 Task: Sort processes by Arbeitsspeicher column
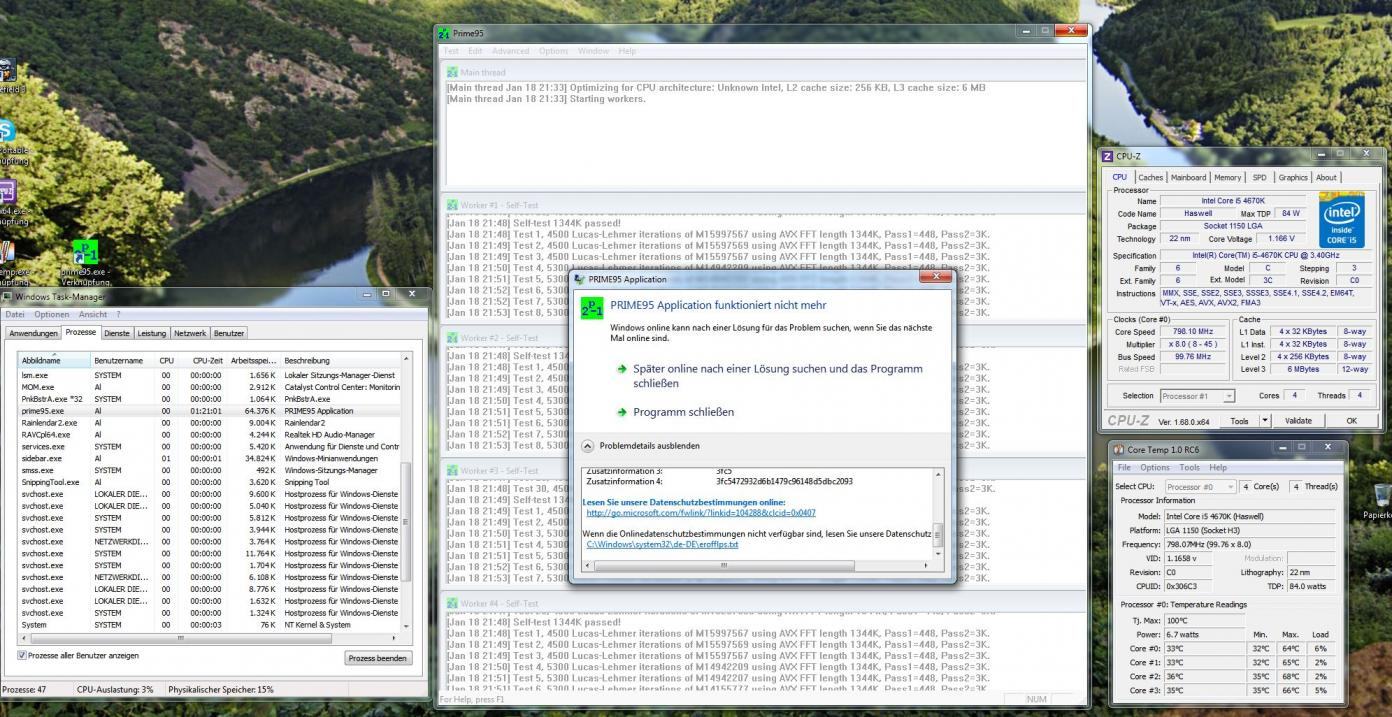pyautogui.click(x=253, y=360)
